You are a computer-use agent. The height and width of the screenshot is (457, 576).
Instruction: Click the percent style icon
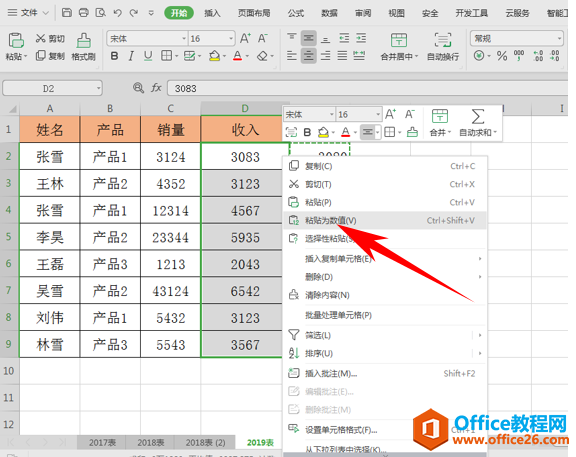(502, 56)
